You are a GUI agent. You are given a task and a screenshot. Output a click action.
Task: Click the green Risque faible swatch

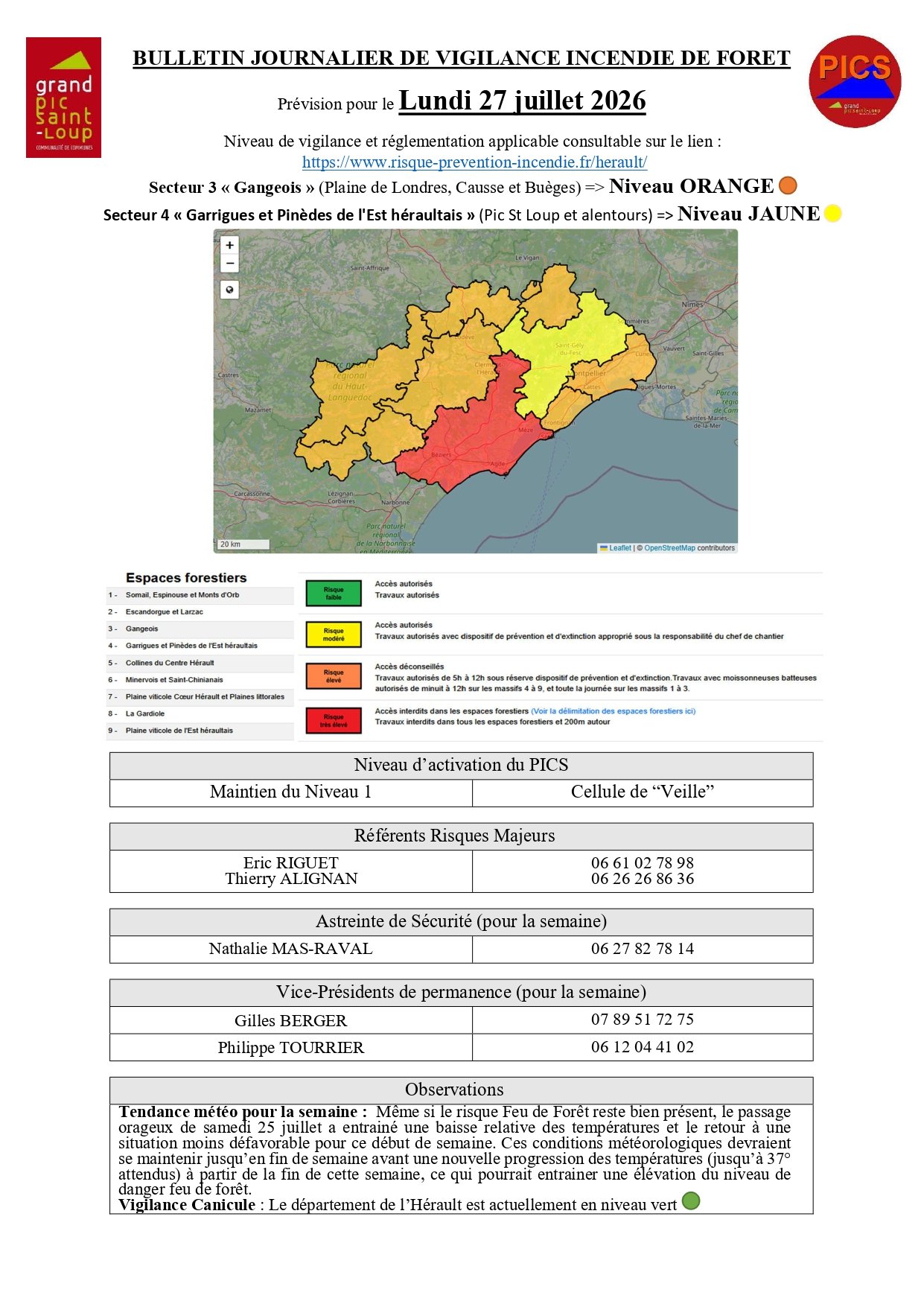coord(334,594)
